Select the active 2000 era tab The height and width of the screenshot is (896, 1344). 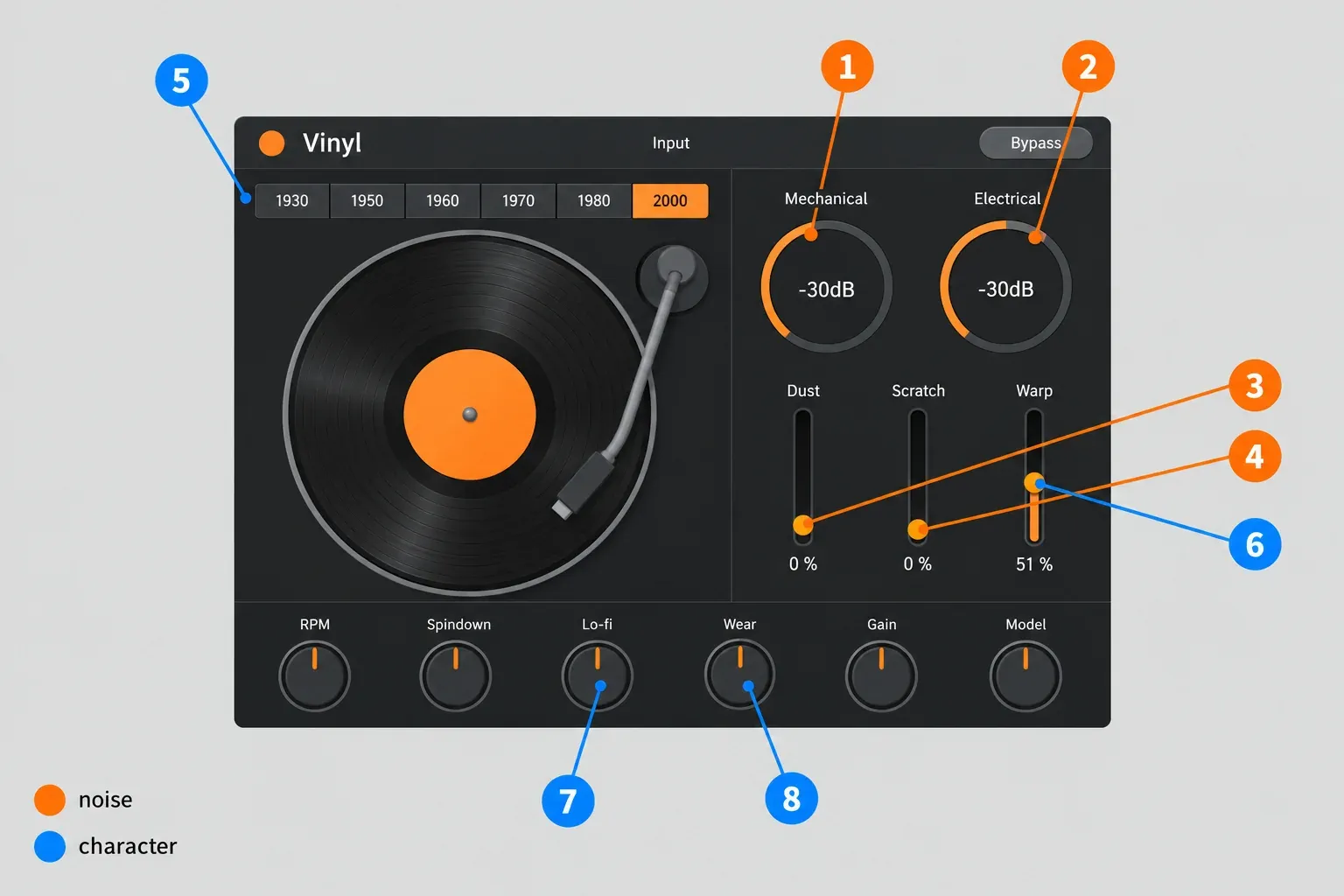coord(670,200)
